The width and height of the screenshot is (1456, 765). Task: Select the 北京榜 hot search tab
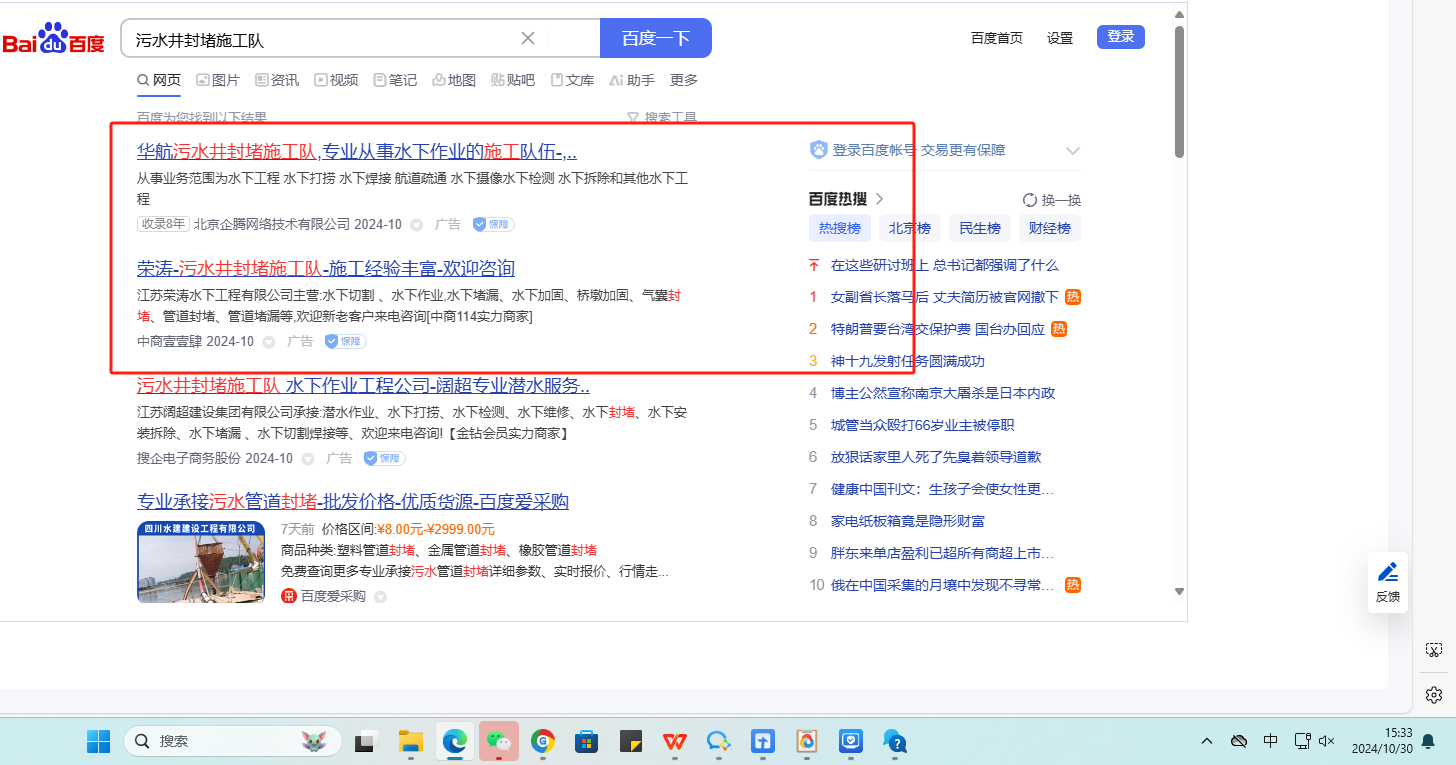tap(910, 228)
